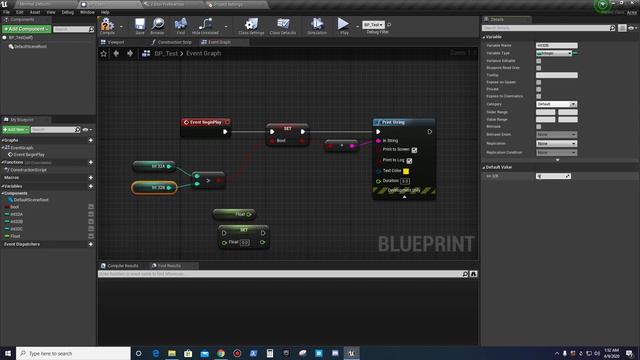The height and width of the screenshot is (360, 640).
Task: Open Chrome from the taskbar
Action: (x=221, y=353)
